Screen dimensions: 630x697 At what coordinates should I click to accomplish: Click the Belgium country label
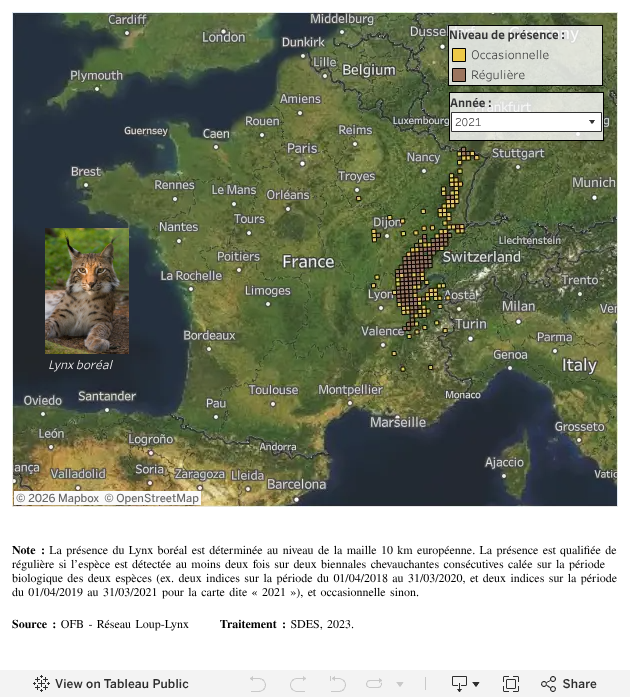tap(369, 70)
